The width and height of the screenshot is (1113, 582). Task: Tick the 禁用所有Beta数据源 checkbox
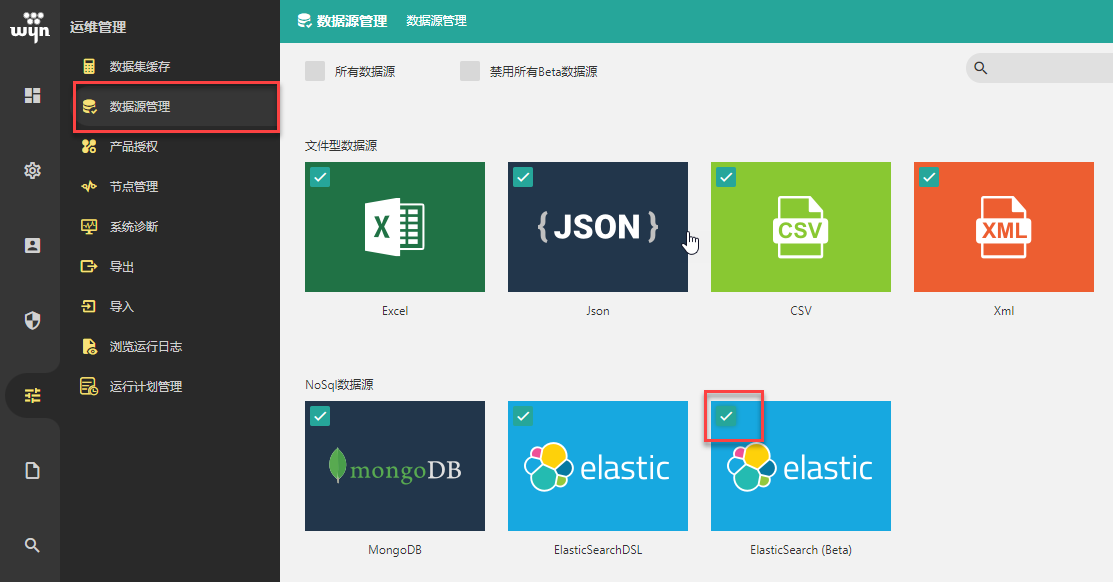[470, 71]
